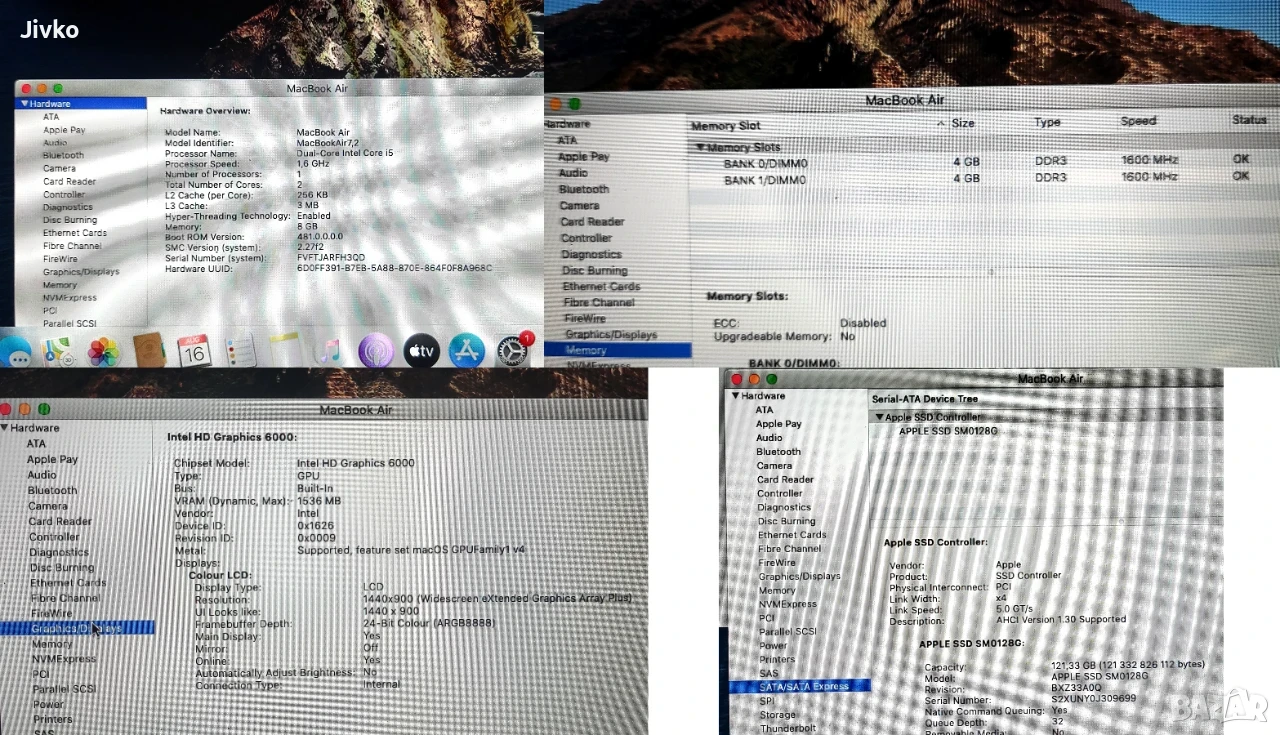This screenshot has width=1280, height=735.
Task: Select Camera in the Serial-ATA window sidebar
Action: click(x=774, y=466)
